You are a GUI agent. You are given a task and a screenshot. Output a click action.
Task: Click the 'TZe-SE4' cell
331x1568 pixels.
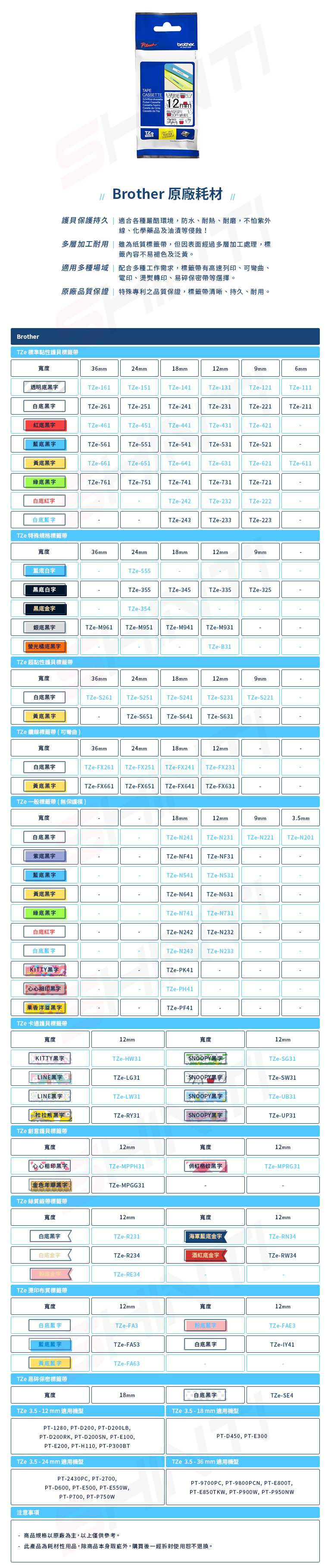click(283, 1394)
